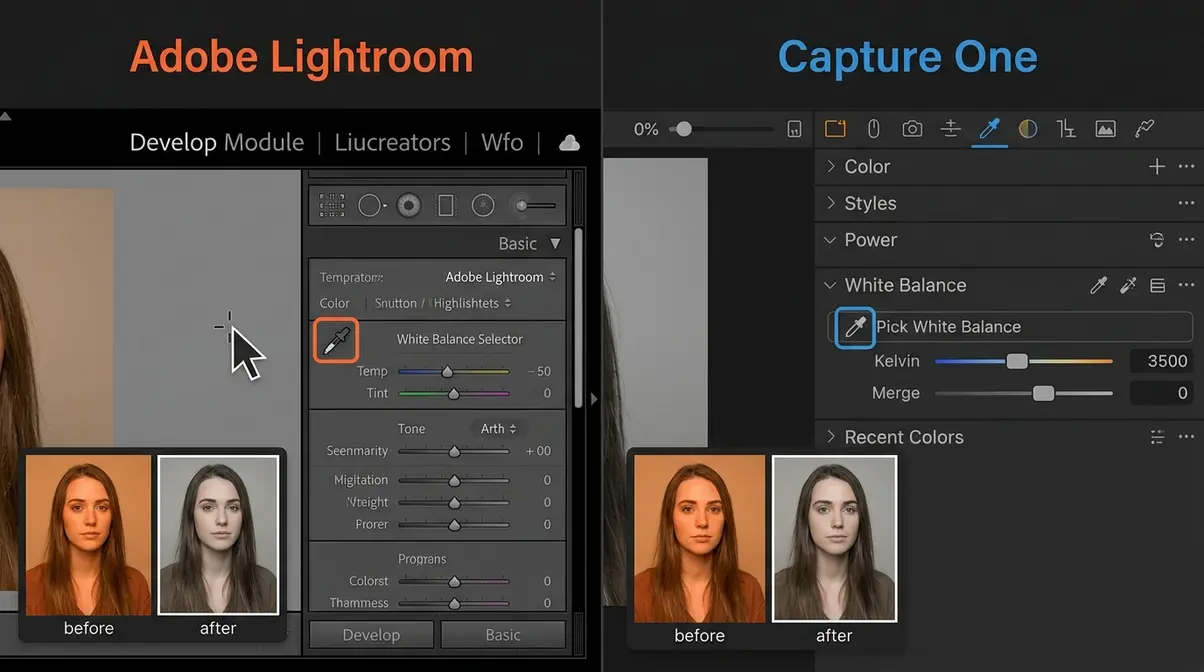The height and width of the screenshot is (672, 1204).
Task: Open the three-dot menu on White Balance header
Action: coord(1186,286)
